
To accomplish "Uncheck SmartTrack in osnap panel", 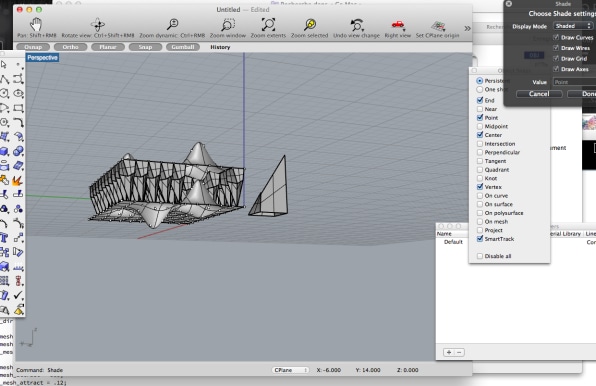I will (480, 239).
